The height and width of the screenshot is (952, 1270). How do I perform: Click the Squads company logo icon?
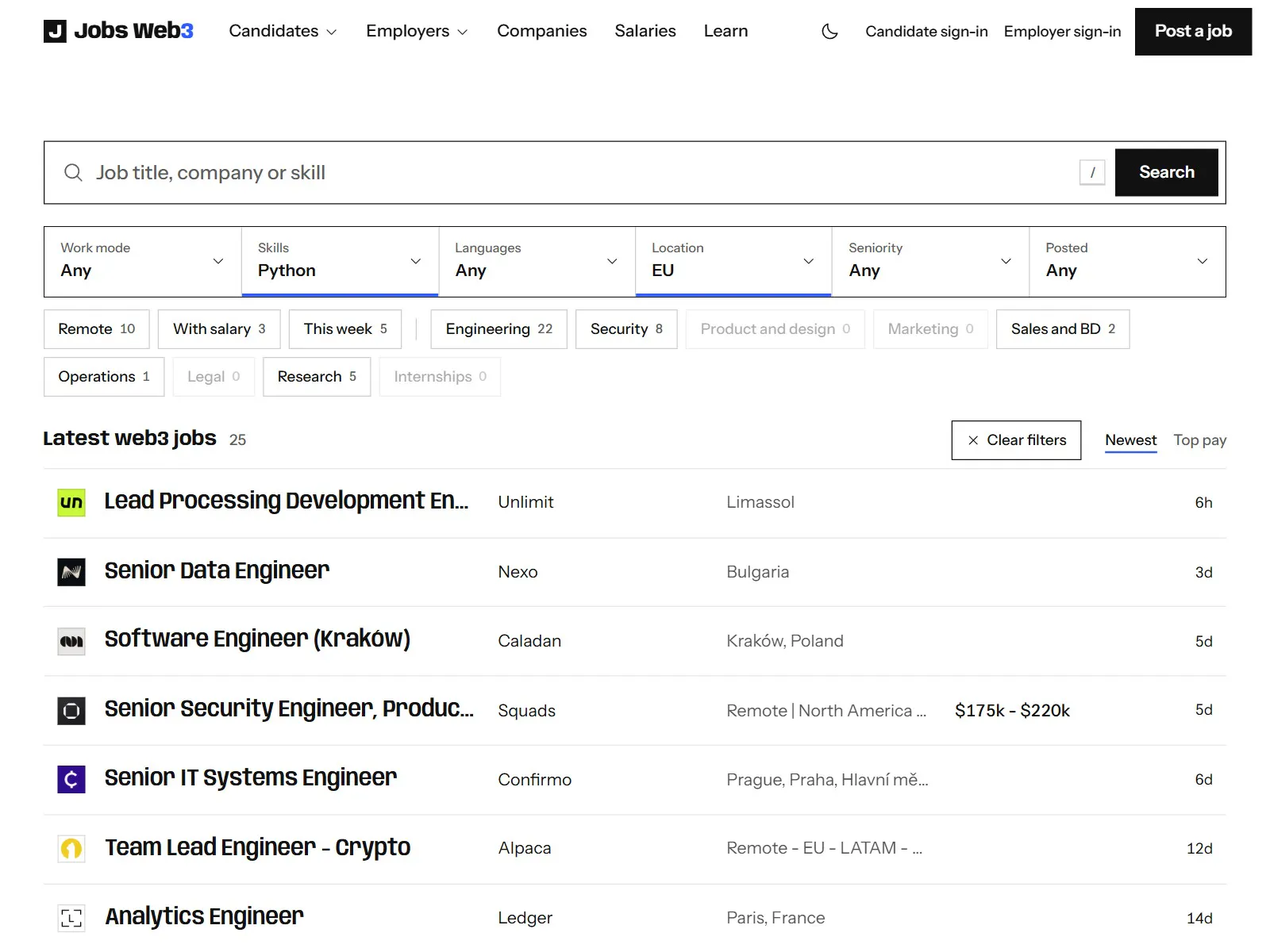tap(71, 710)
